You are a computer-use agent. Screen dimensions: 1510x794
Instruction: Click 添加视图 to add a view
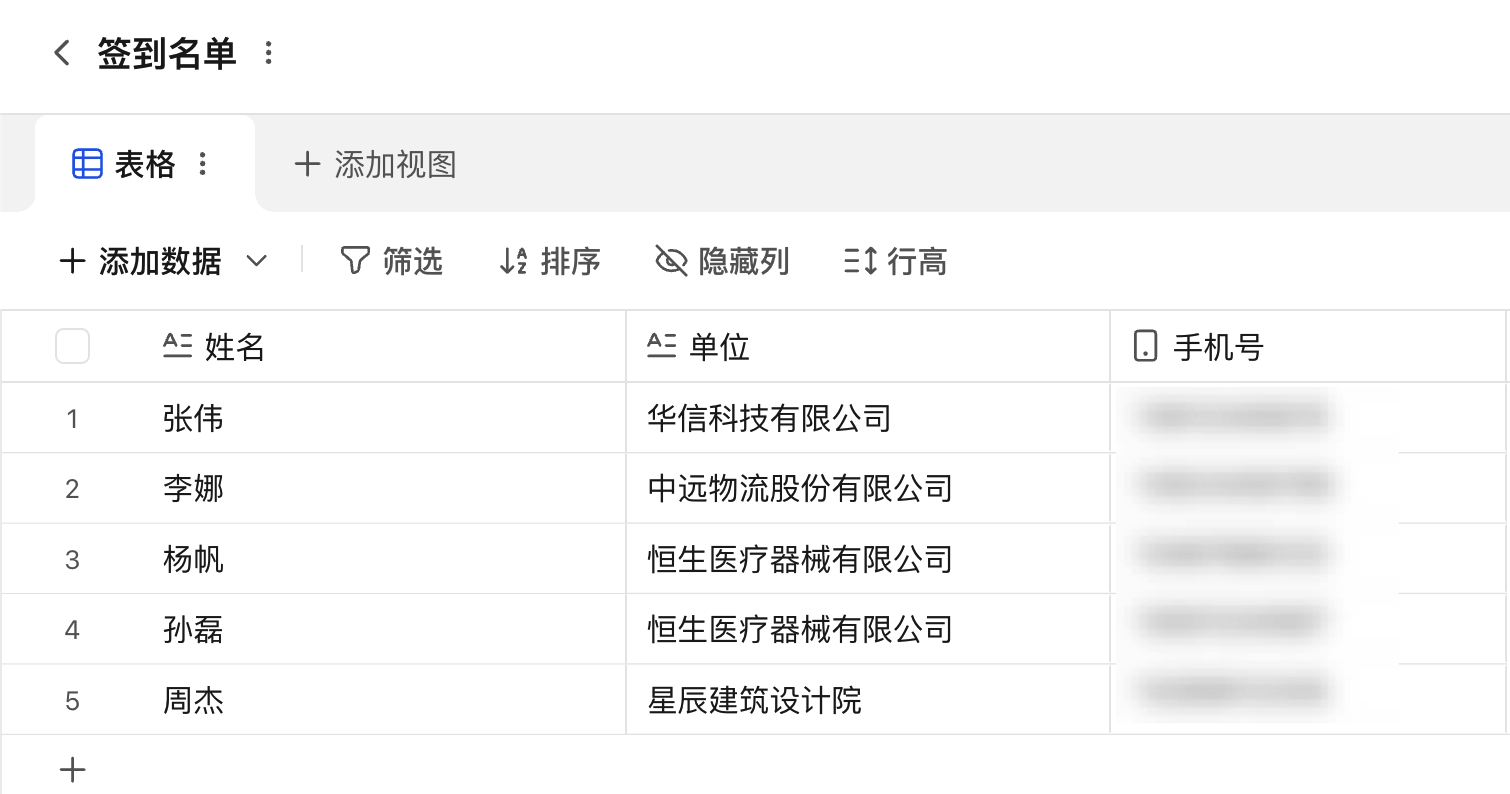click(376, 164)
